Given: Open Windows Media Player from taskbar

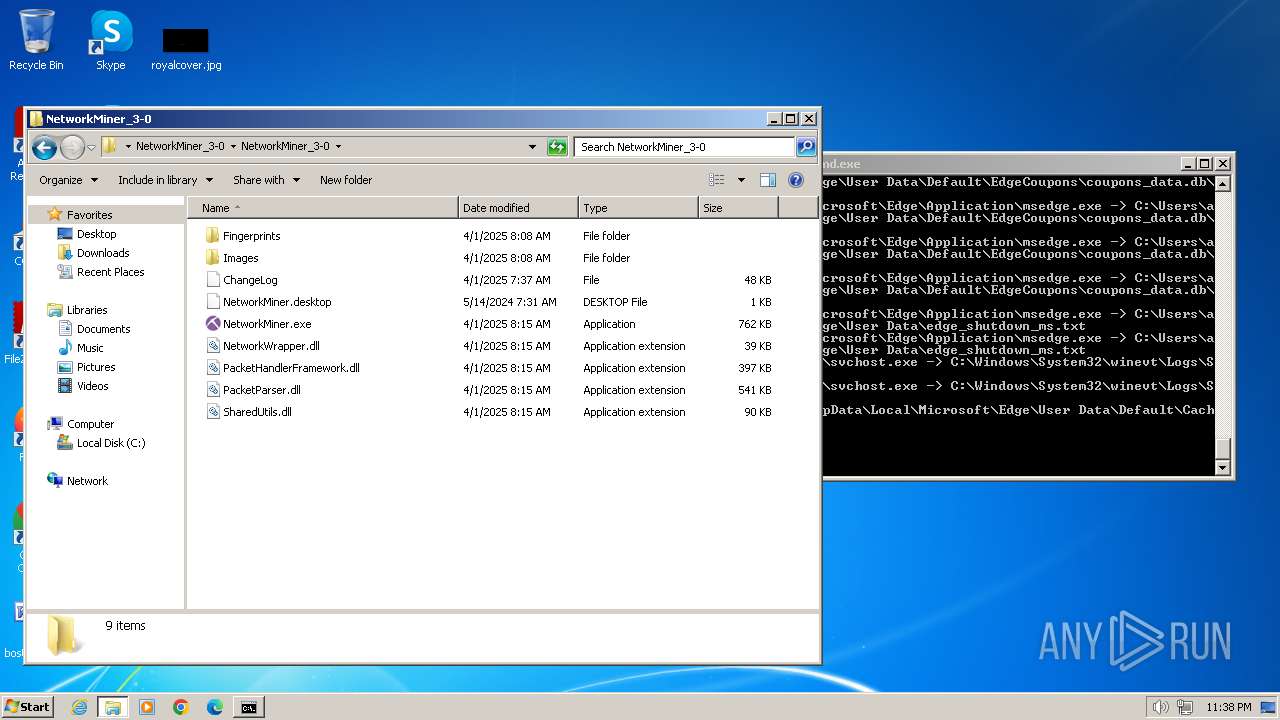Looking at the screenshot, I should click(147, 707).
